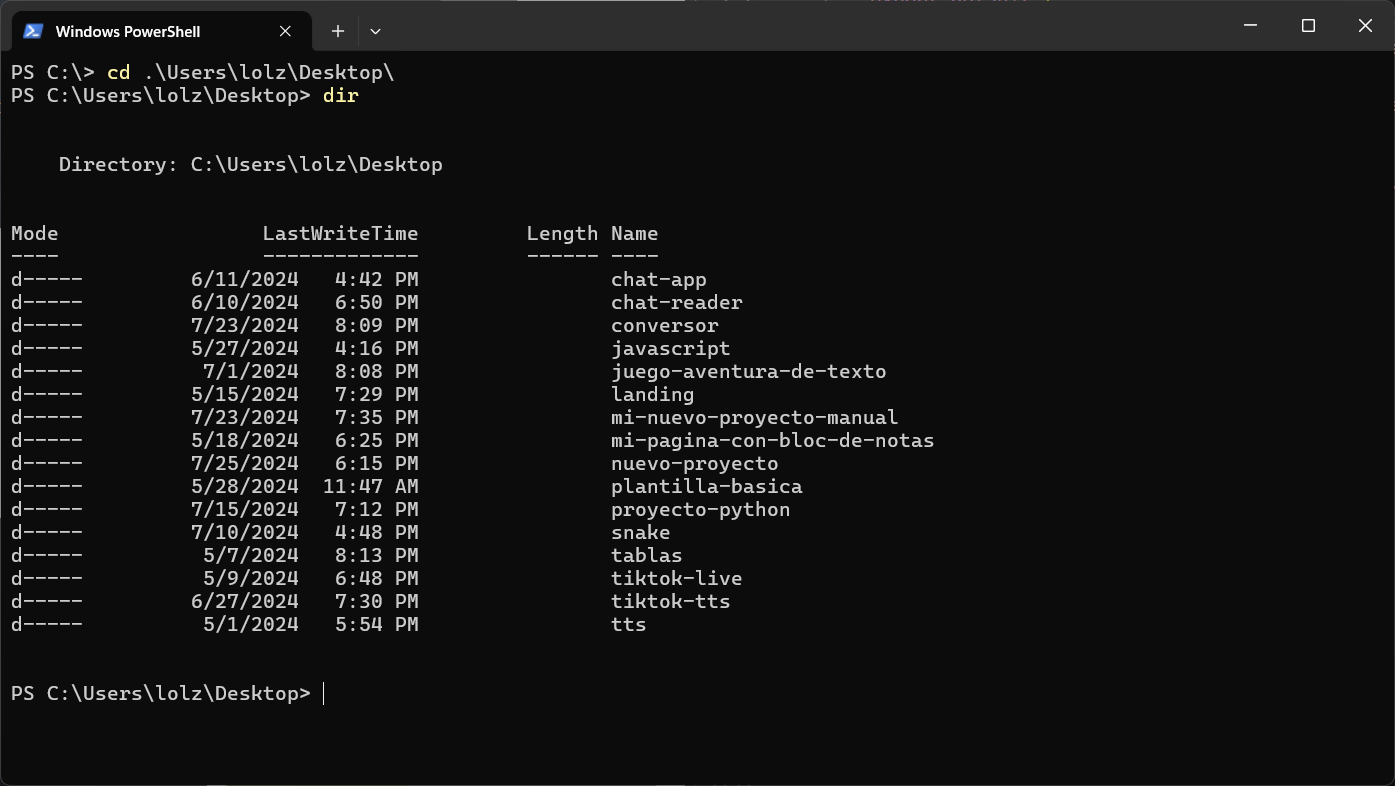
Task: Click the date '6/11/2024' for chat-app
Action: tap(245, 280)
